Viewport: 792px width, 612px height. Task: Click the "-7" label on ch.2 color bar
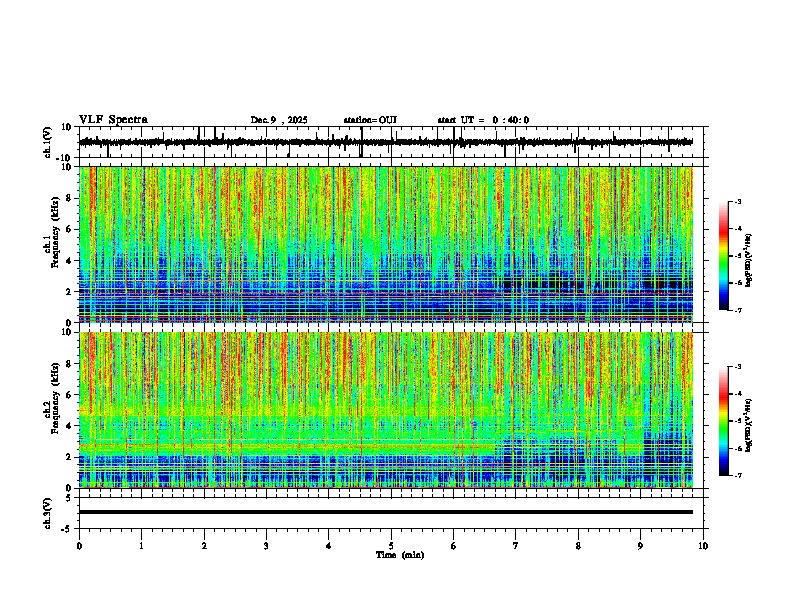tap(737, 475)
